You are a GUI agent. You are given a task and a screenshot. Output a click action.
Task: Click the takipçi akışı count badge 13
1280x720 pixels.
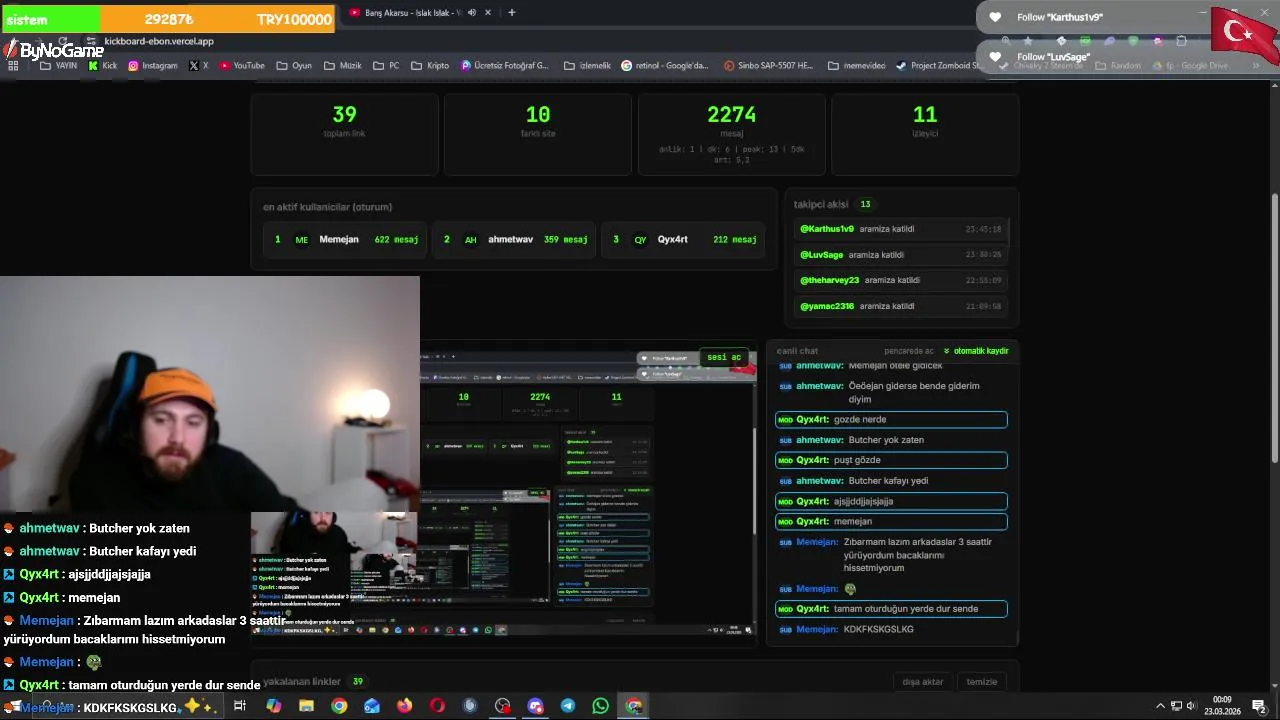pos(865,204)
